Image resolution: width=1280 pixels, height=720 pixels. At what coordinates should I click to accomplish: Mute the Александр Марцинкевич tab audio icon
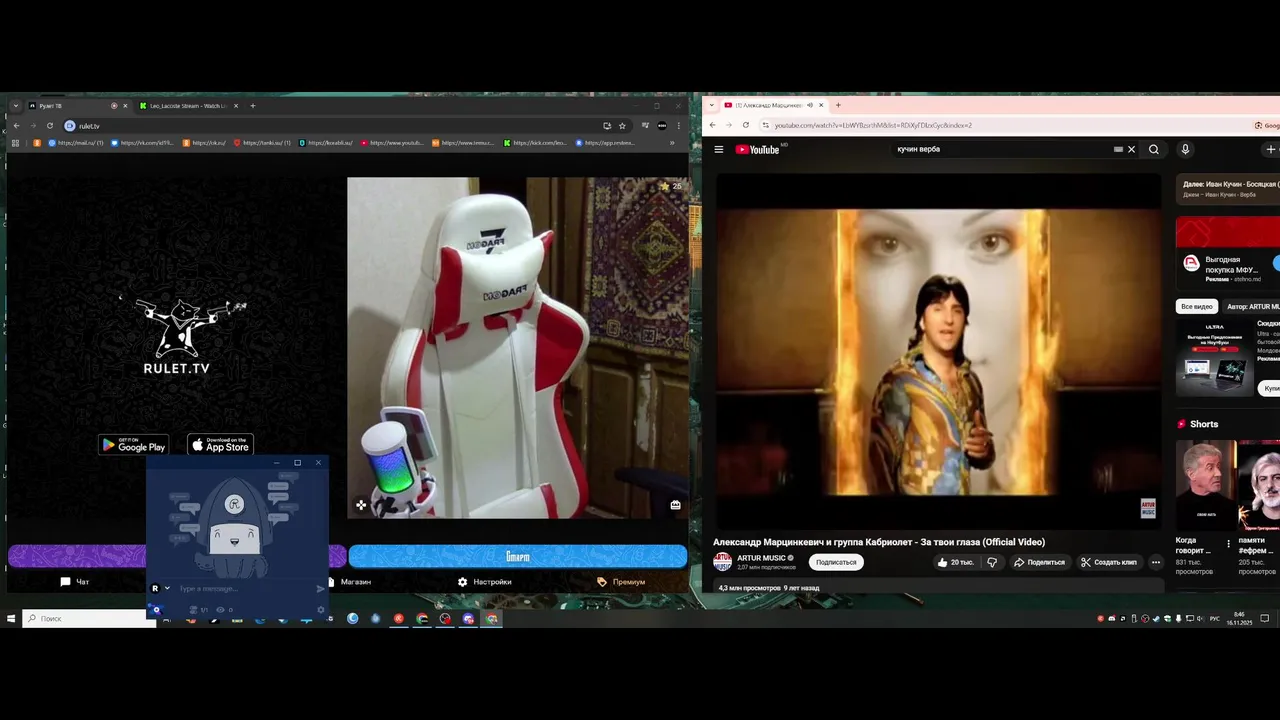pos(808,105)
